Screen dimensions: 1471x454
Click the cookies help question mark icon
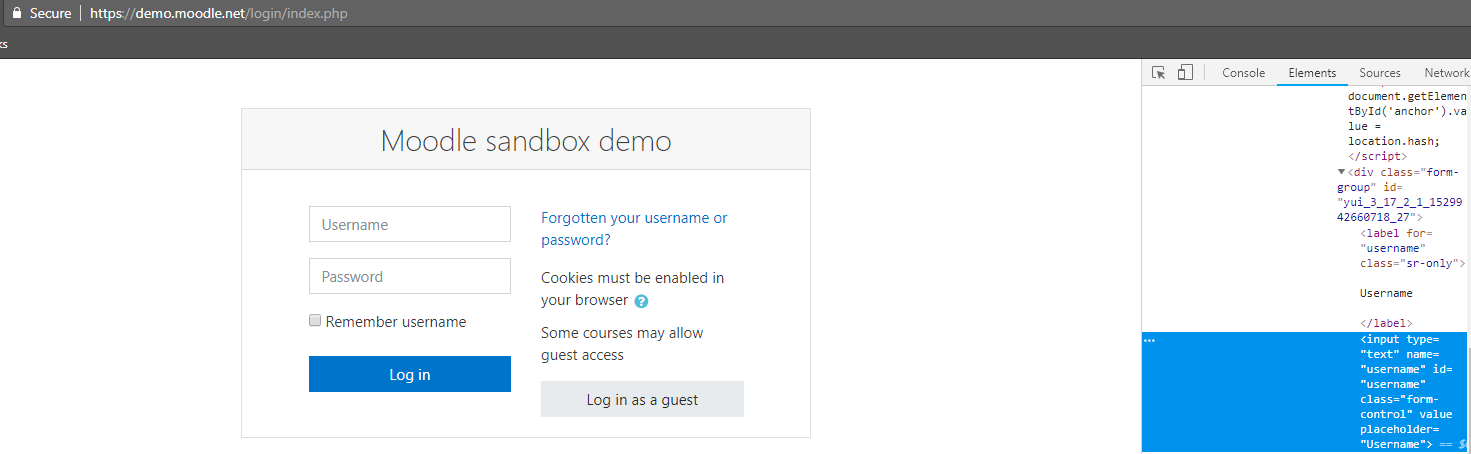(641, 301)
